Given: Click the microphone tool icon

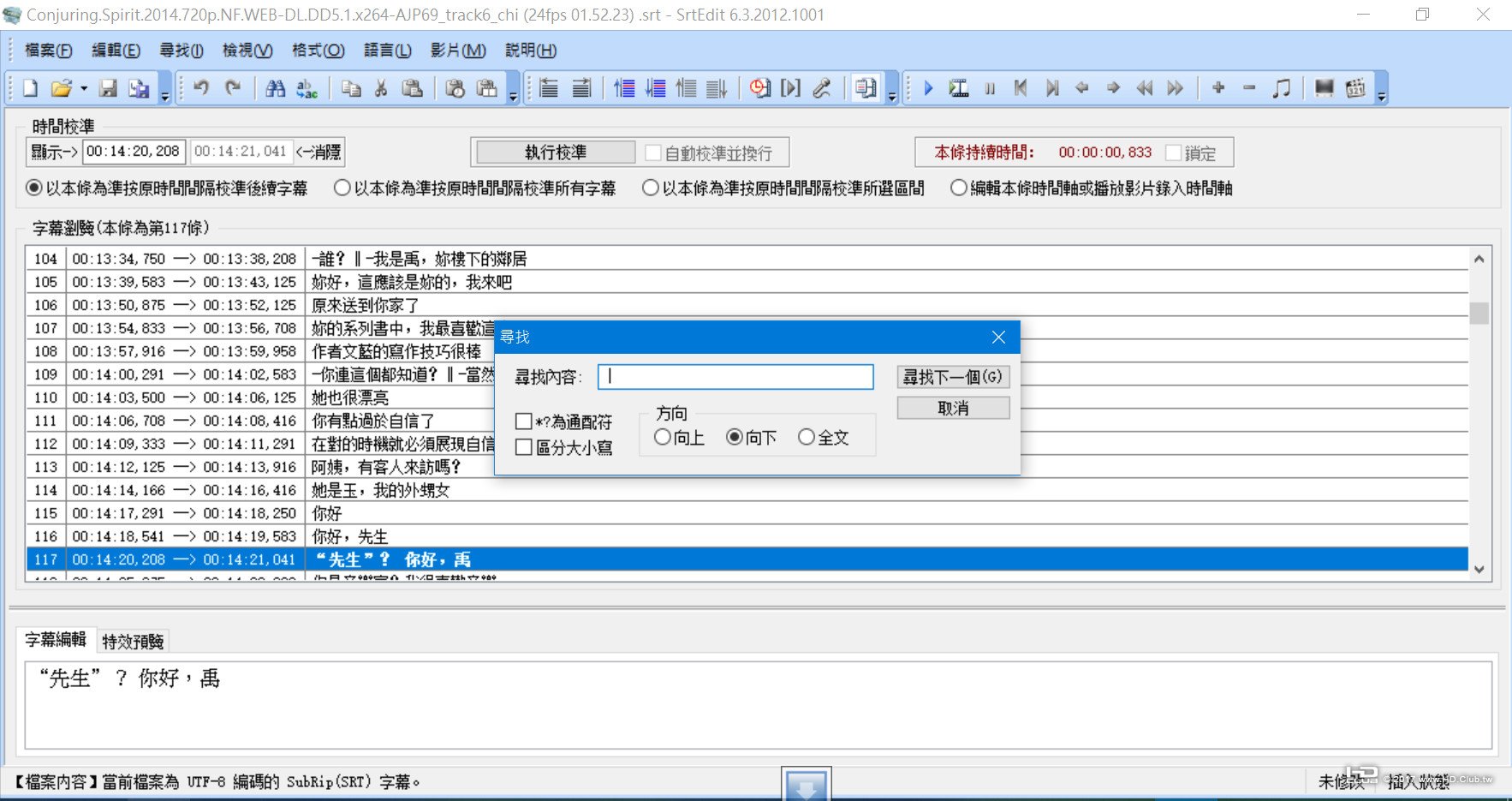Looking at the screenshot, I should pyautogui.click(x=822, y=88).
